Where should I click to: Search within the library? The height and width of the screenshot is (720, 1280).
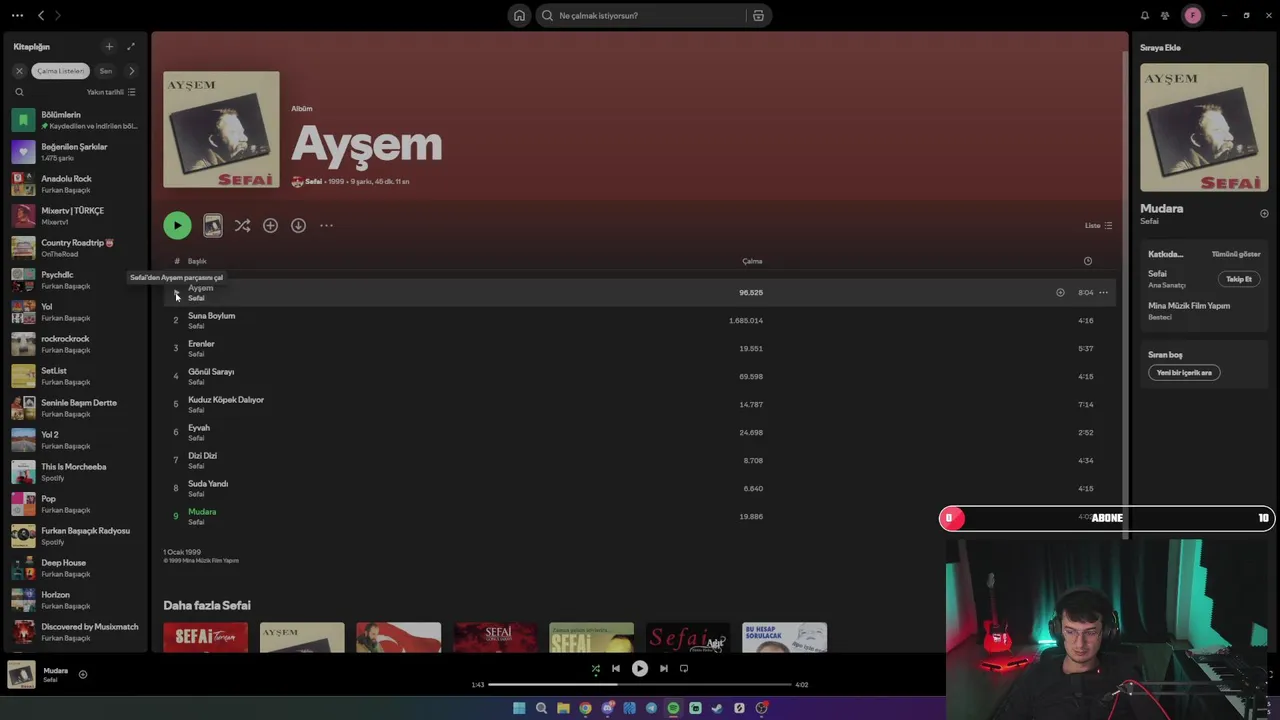click(19, 92)
